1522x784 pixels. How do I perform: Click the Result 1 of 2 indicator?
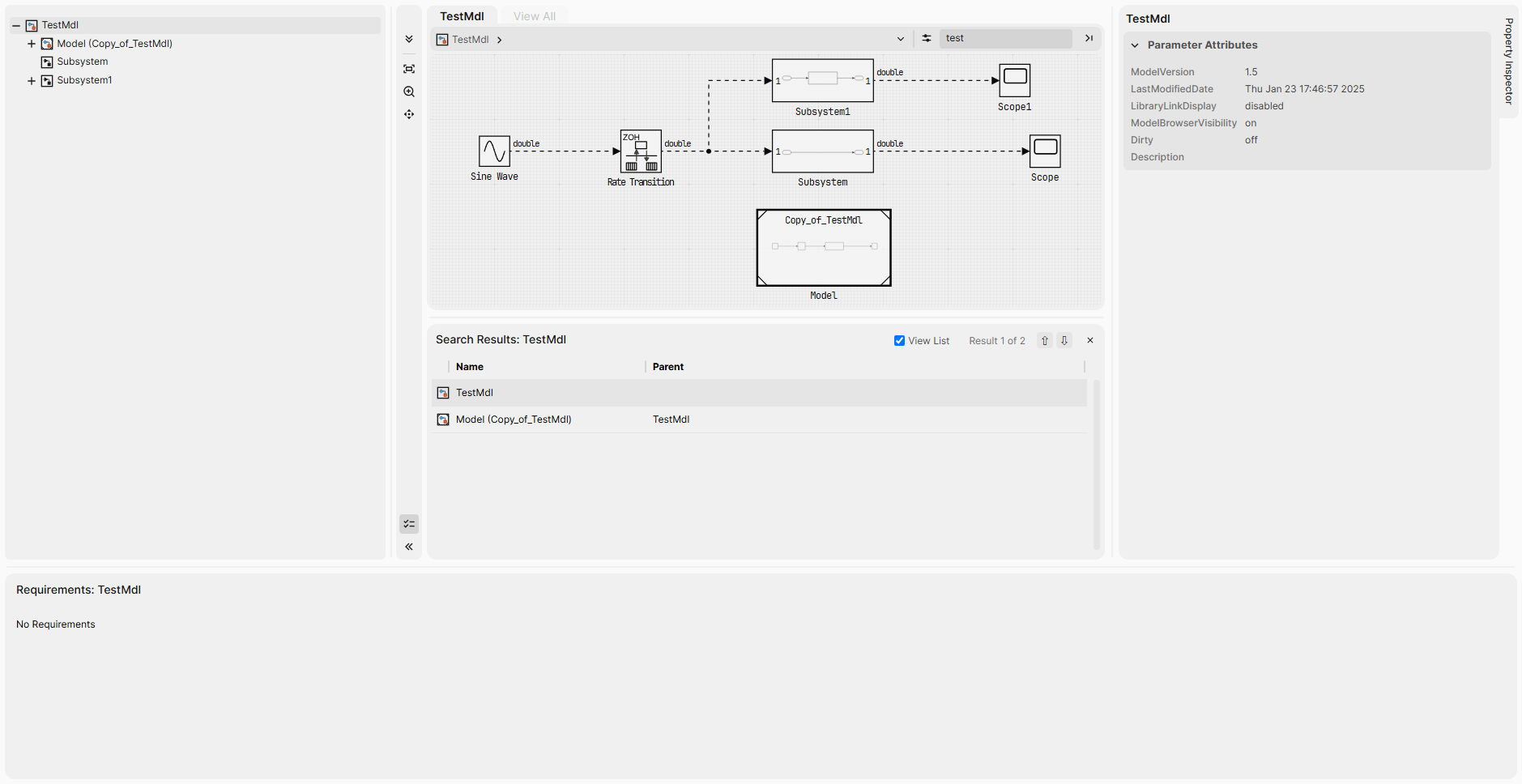[997, 341]
